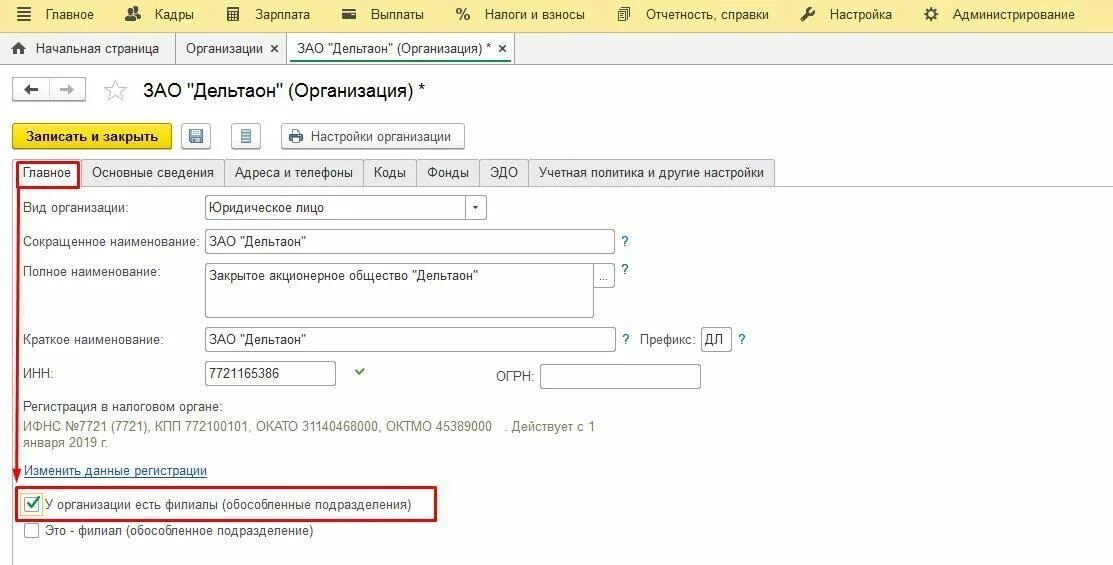Close the ЗАО "Дельтаон" (Организация) tab

click(x=502, y=48)
